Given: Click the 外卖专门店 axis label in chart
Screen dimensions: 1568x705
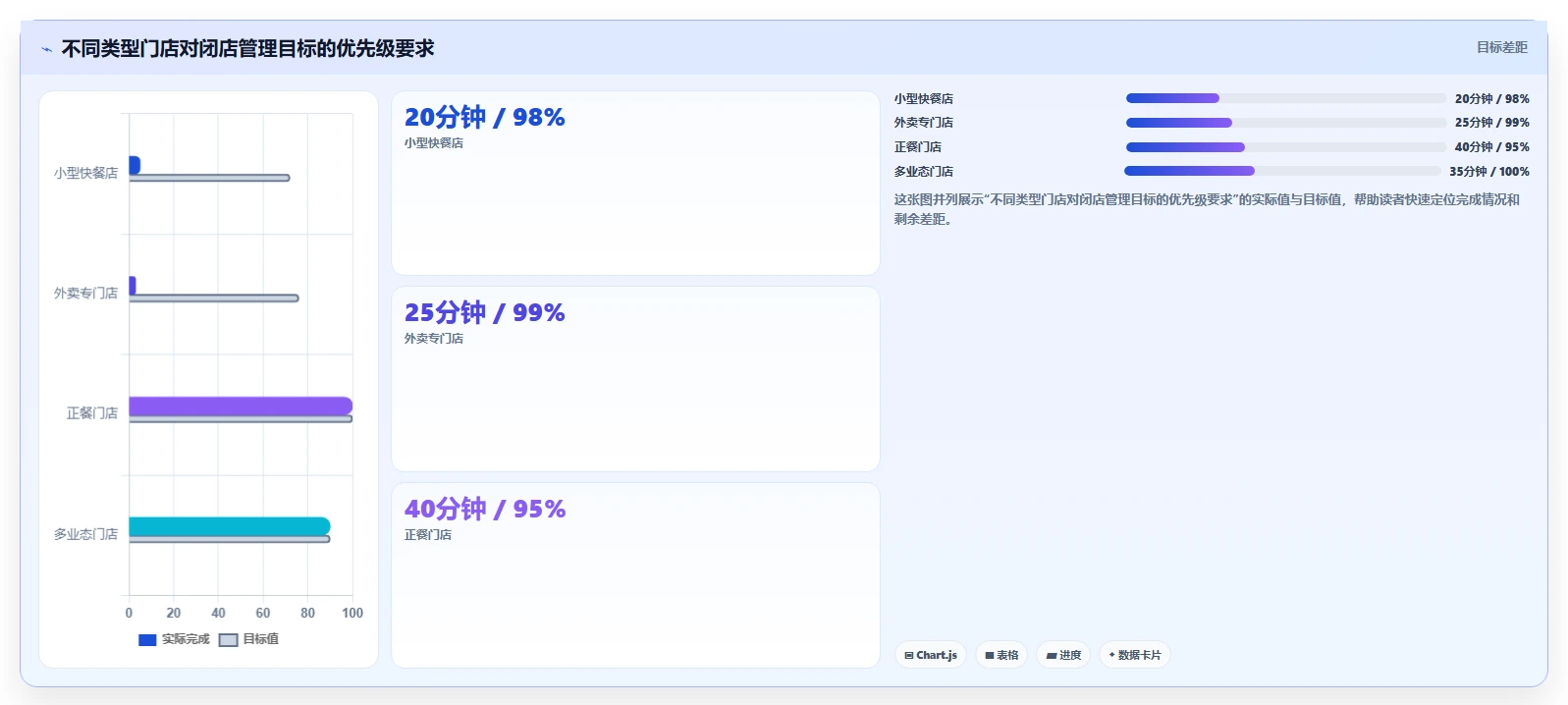Looking at the screenshot, I should [x=85, y=294].
